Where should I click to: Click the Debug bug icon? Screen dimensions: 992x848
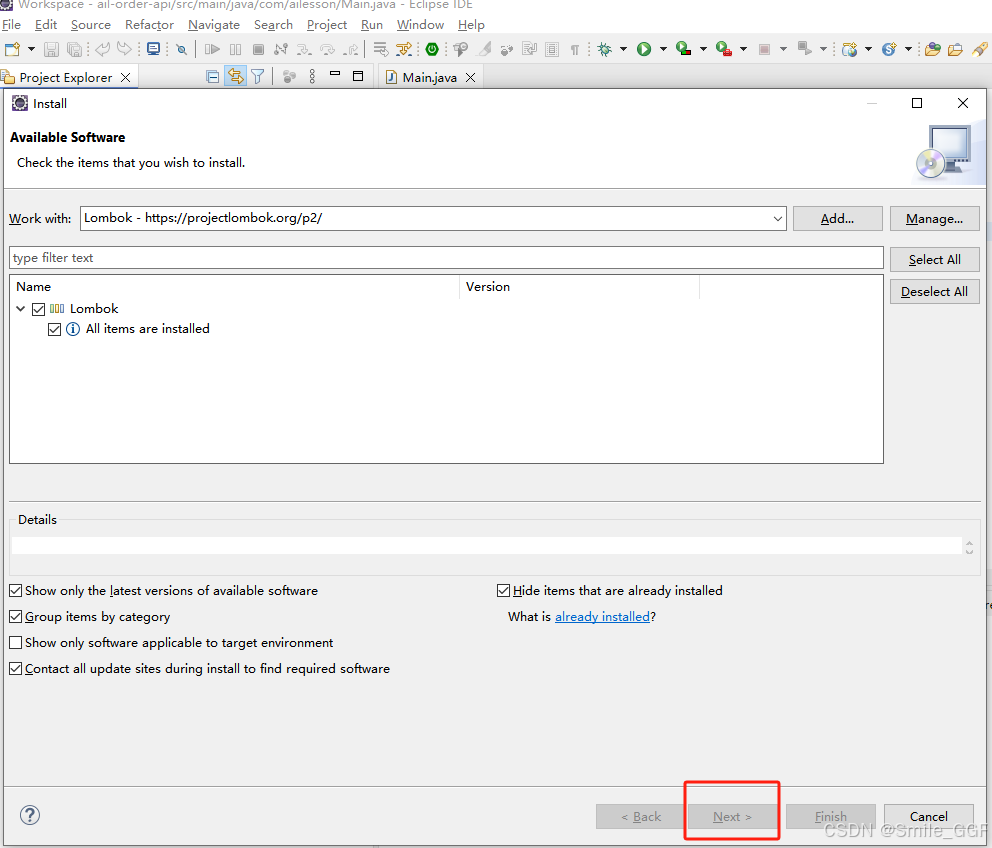(x=605, y=49)
